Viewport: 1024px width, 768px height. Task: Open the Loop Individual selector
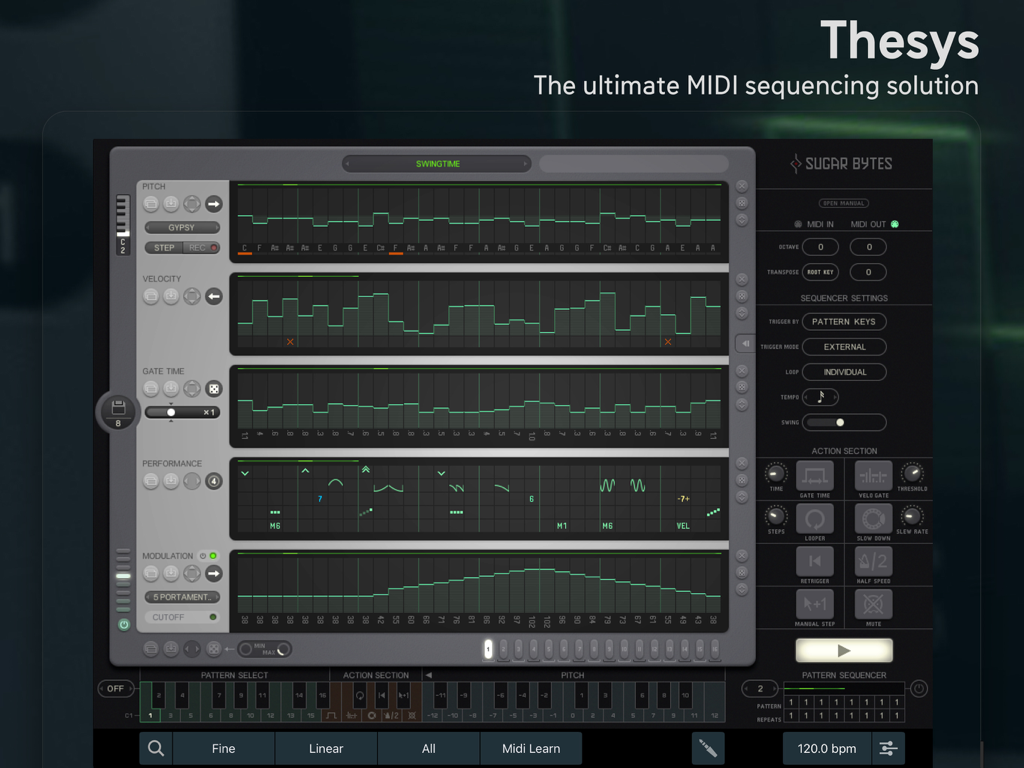[x=843, y=372]
